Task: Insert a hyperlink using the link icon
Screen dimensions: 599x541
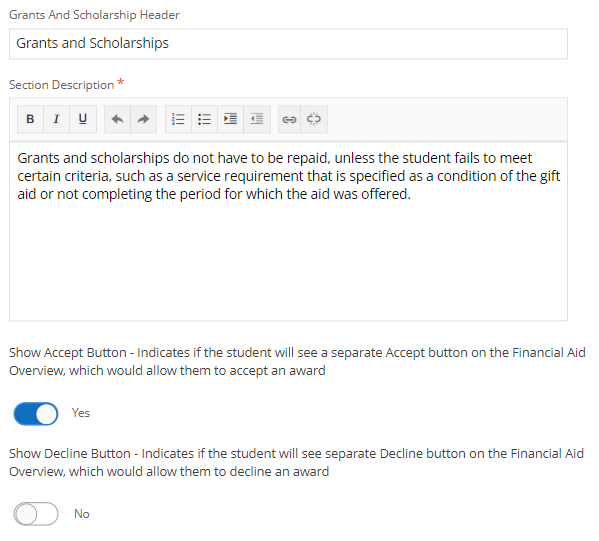Action: [289, 119]
